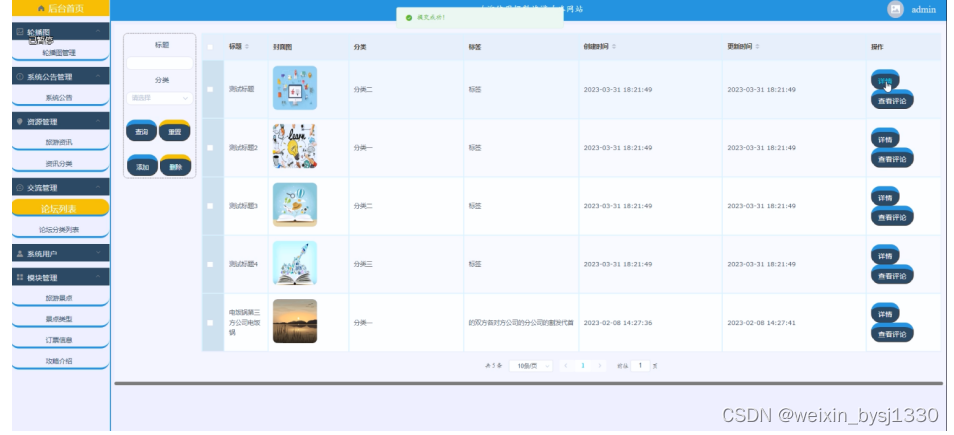The width and height of the screenshot is (954, 435).
Task: Click 详情 for the 测试标题2 row
Action: pos(885,139)
